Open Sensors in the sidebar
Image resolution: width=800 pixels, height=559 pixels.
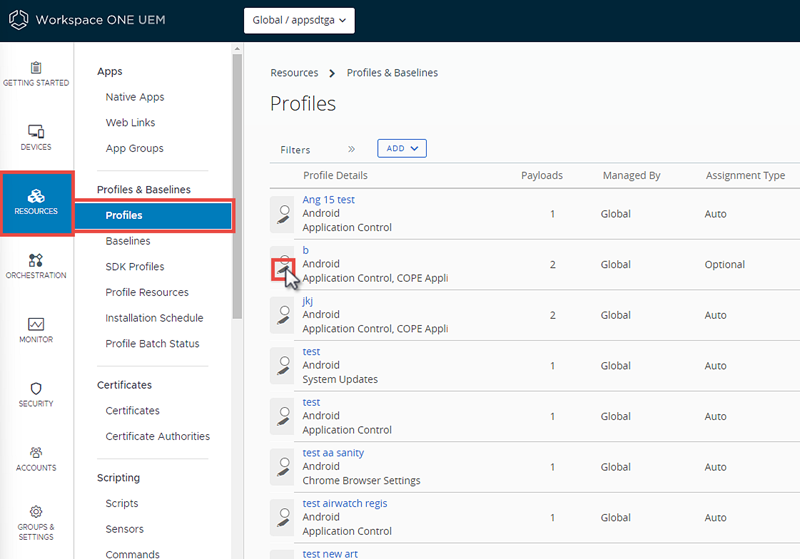click(124, 529)
